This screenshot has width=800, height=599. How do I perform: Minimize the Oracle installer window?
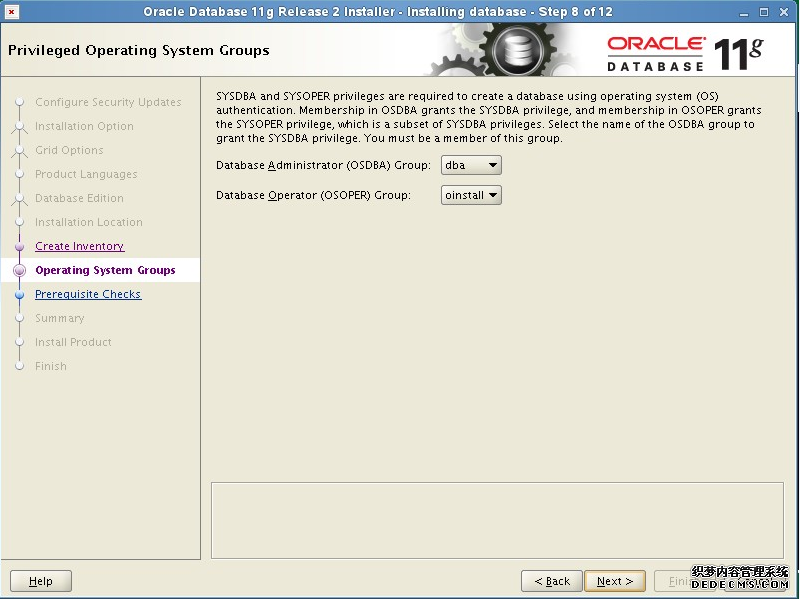(745, 12)
